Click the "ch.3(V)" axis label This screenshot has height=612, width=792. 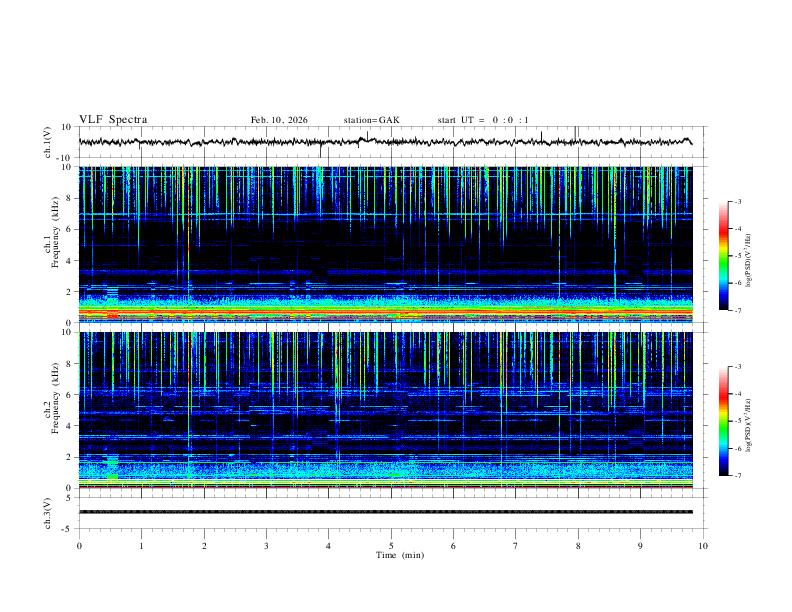48,513
